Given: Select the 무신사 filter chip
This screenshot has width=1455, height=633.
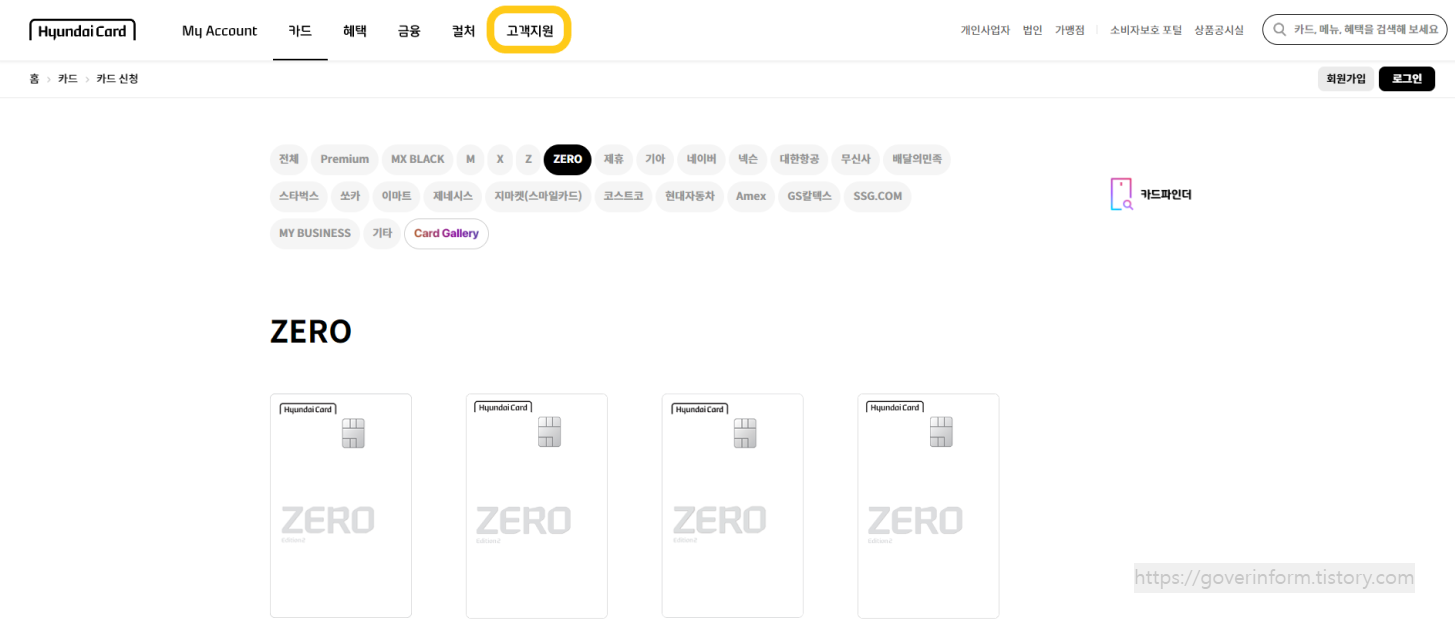Looking at the screenshot, I should click(855, 159).
